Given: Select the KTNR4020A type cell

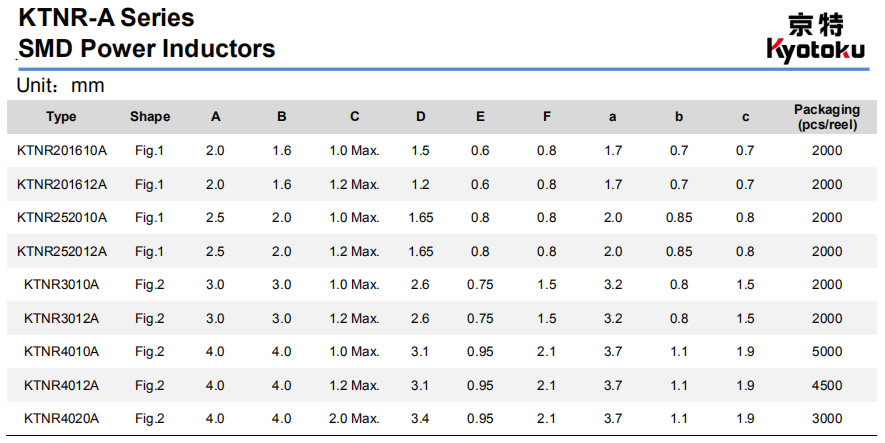Looking at the screenshot, I should pyautogui.click(x=62, y=418).
